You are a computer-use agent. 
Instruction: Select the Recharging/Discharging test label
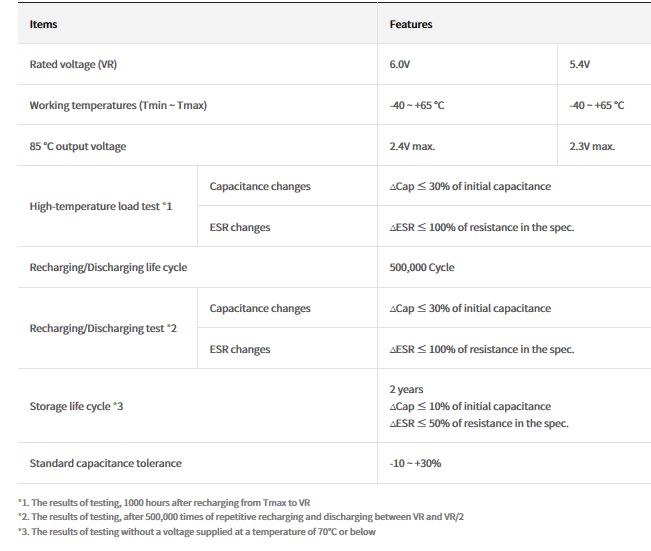click(x=103, y=328)
